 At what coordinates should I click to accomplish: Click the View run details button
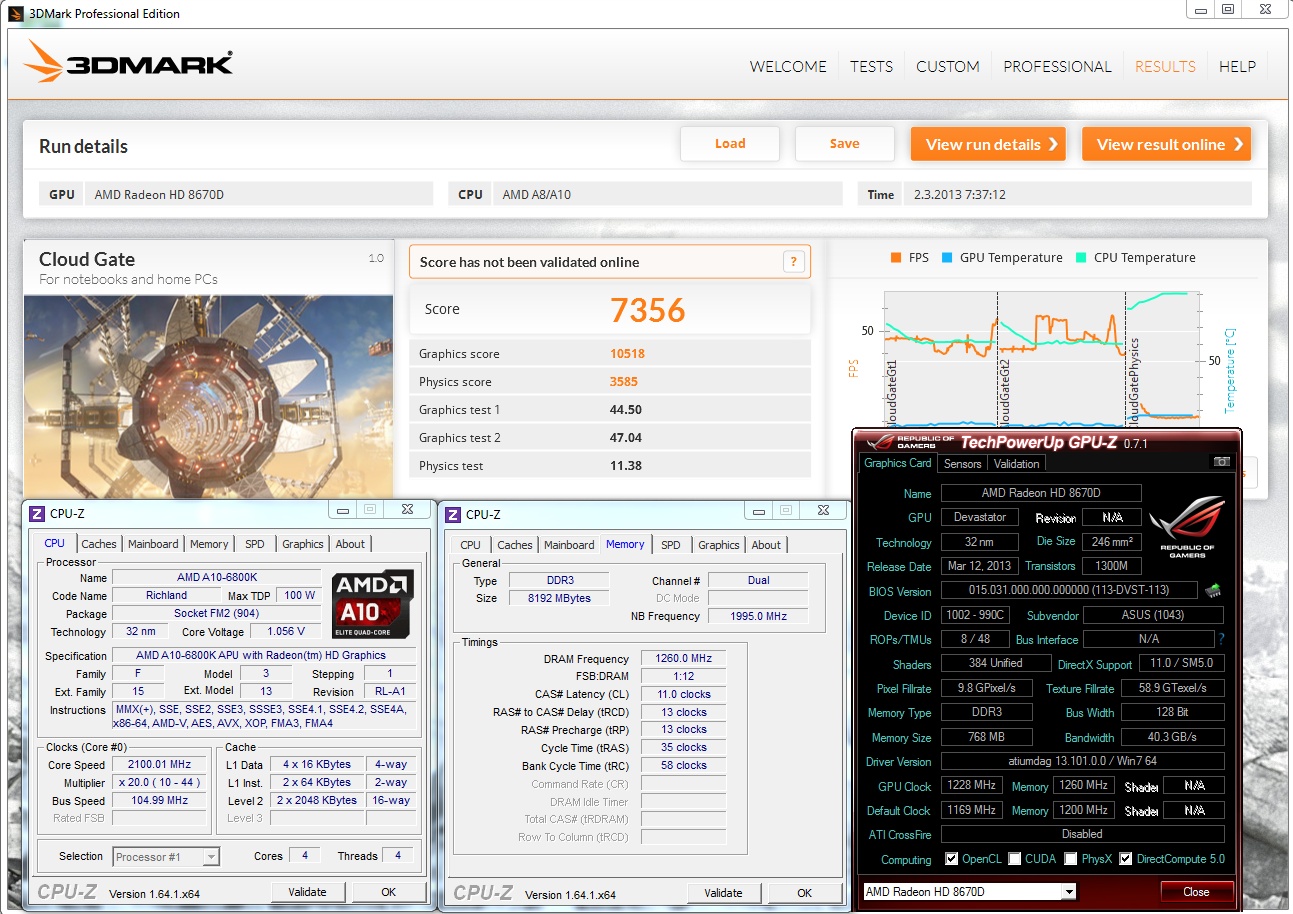(988, 144)
